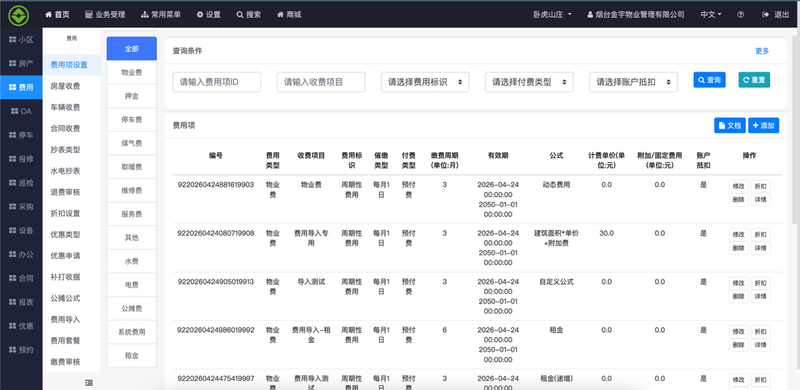Select the 全部 category tab

click(132, 49)
